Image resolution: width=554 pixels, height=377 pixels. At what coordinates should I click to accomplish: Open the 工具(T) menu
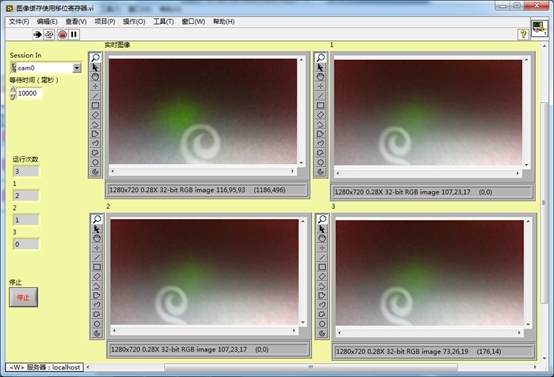(x=163, y=22)
